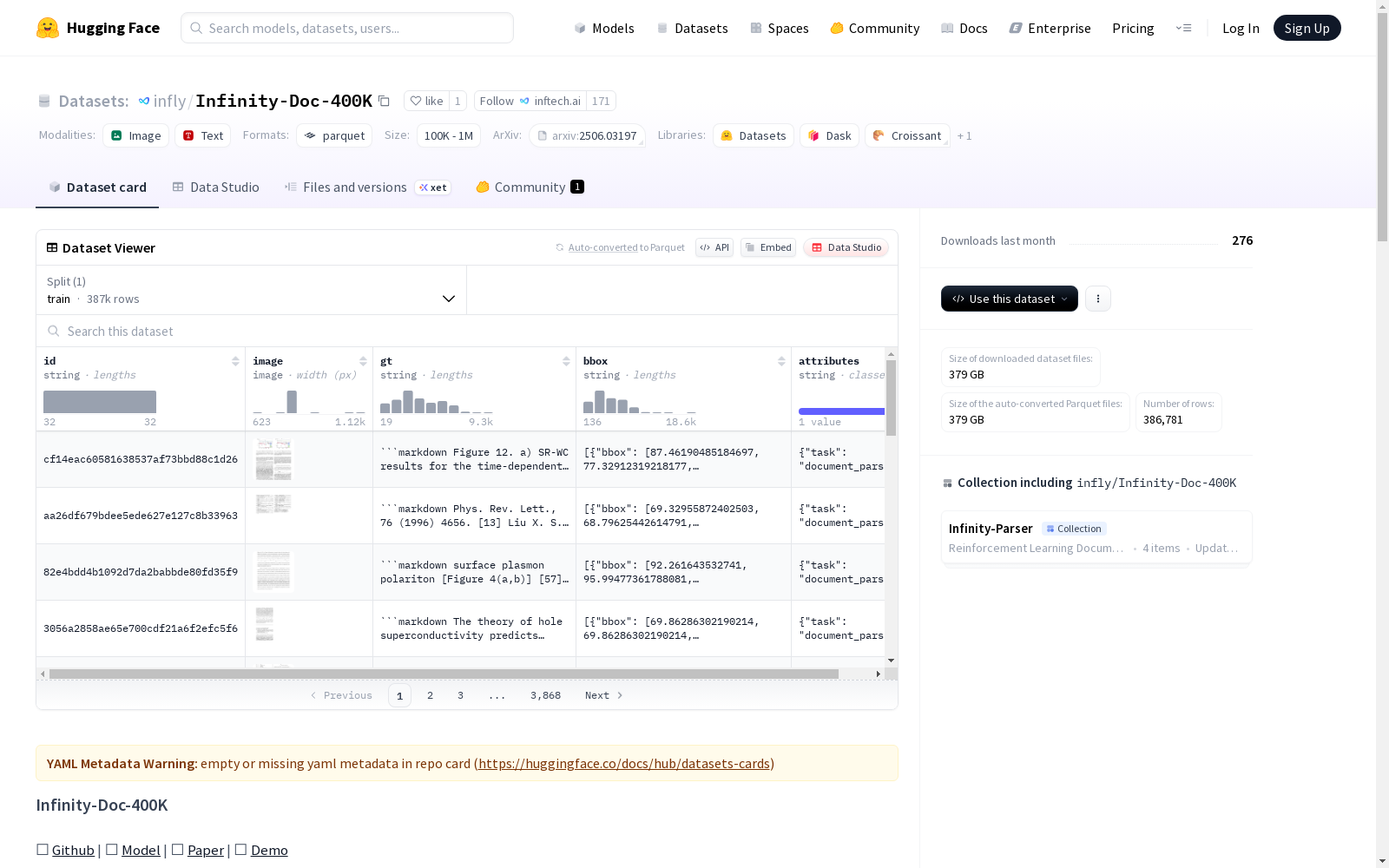This screenshot has height=868, width=1389.
Task: Open image thumbnail for row 82e4bdd4
Action: point(273,571)
